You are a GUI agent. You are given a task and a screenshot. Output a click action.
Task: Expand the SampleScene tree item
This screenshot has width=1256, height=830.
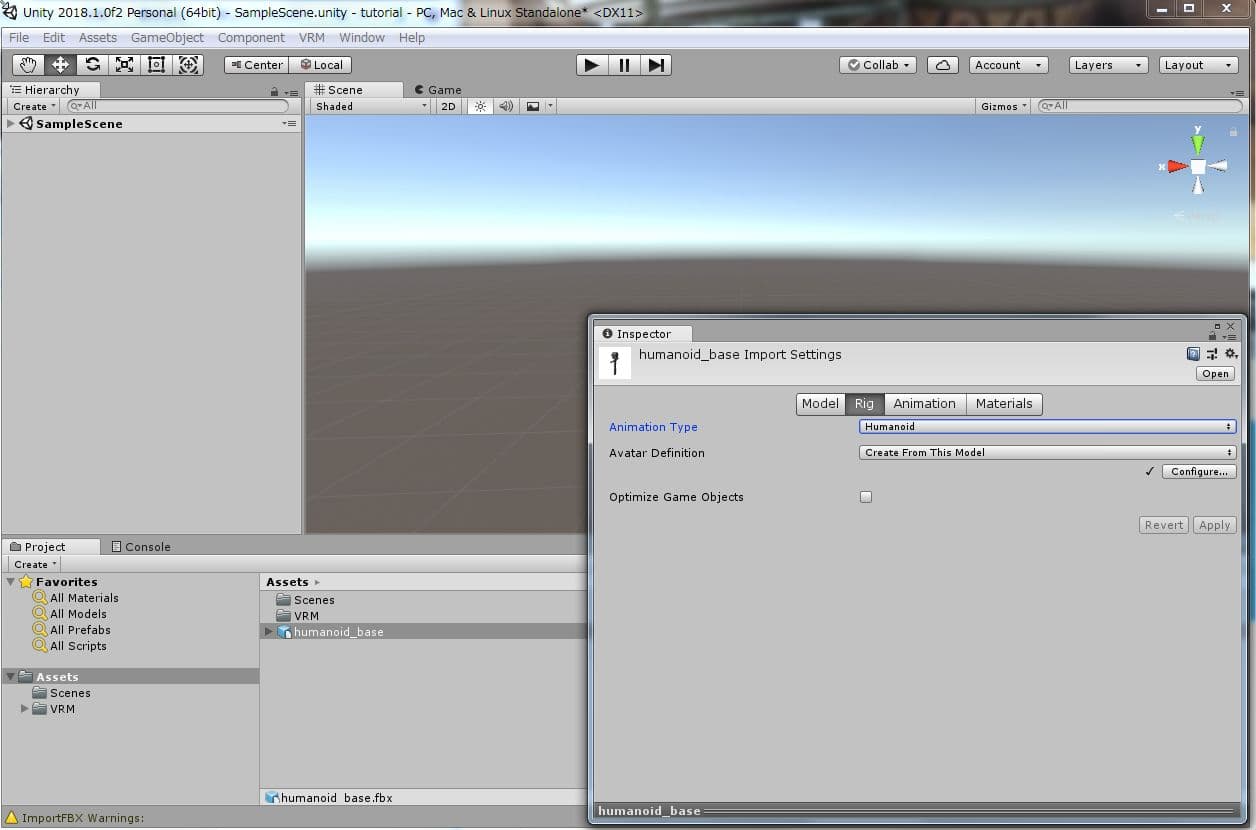pos(11,124)
